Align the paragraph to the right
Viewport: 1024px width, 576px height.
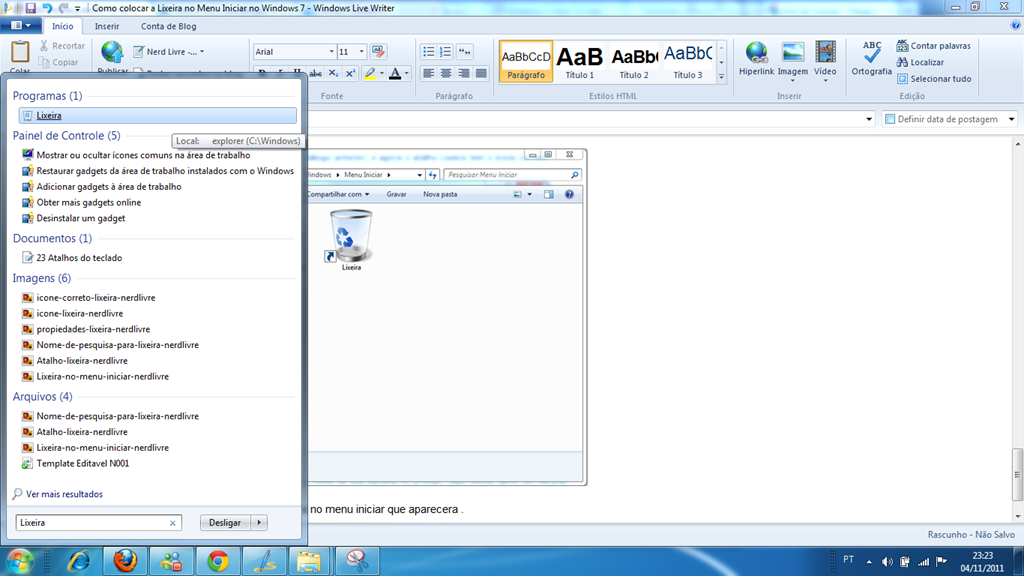464,73
